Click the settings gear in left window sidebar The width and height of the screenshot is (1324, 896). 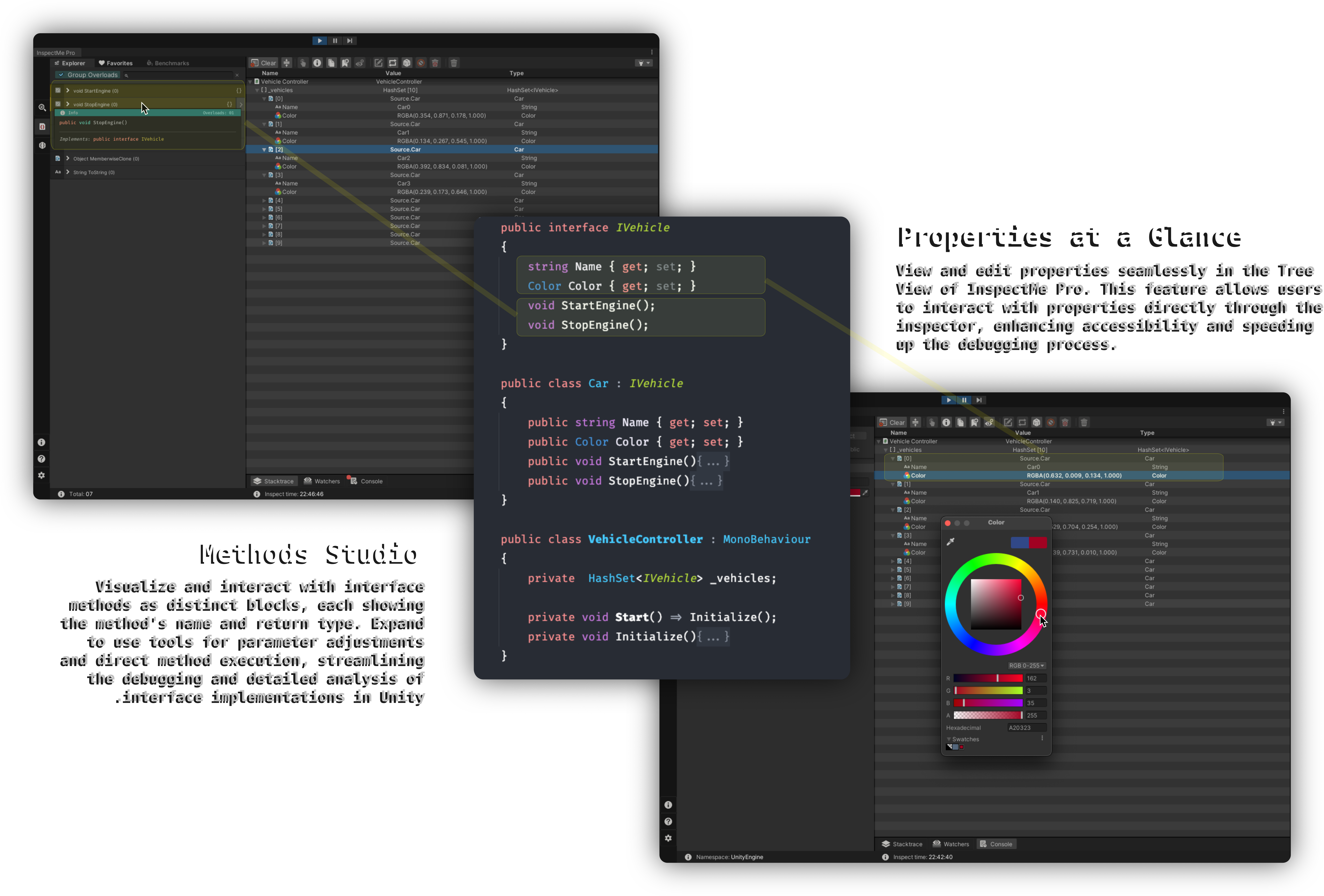click(42, 476)
